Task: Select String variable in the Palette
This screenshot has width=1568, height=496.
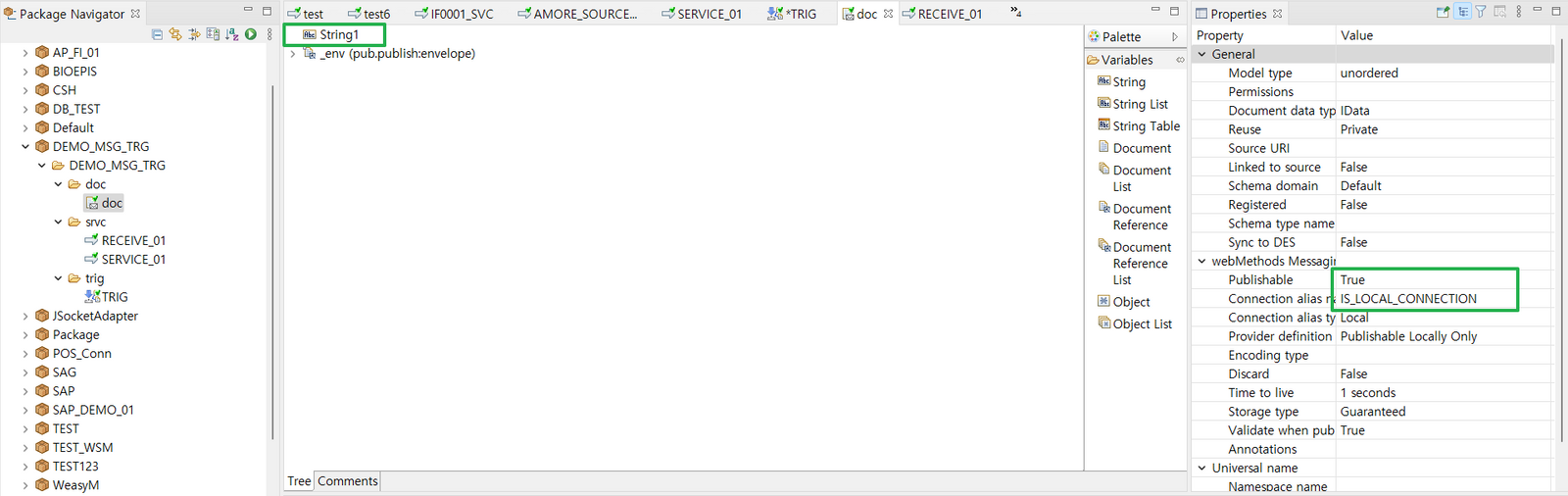Action: tap(1128, 82)
